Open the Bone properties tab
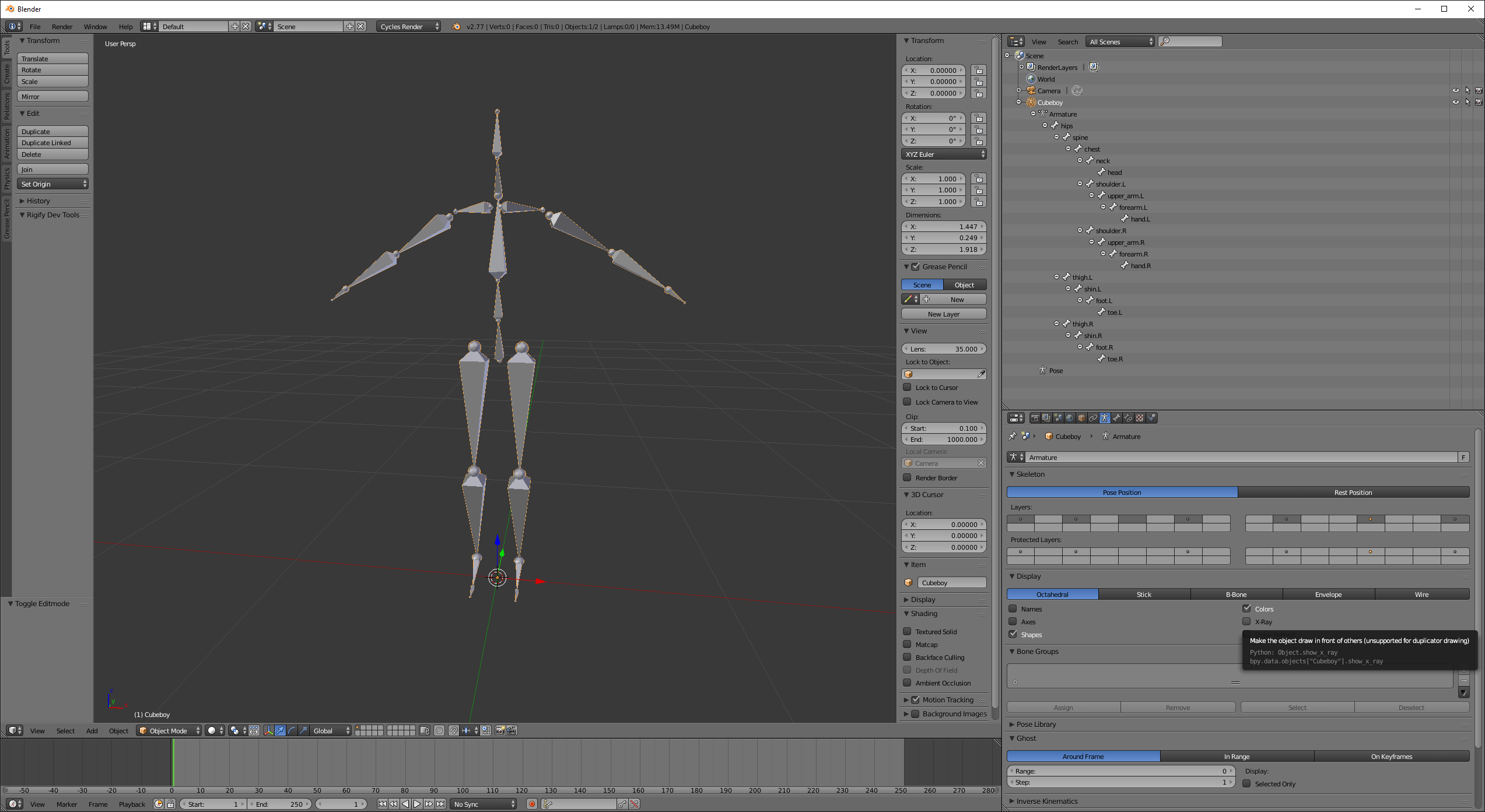The image size is (1485, 812). [x=1116, y=418]
